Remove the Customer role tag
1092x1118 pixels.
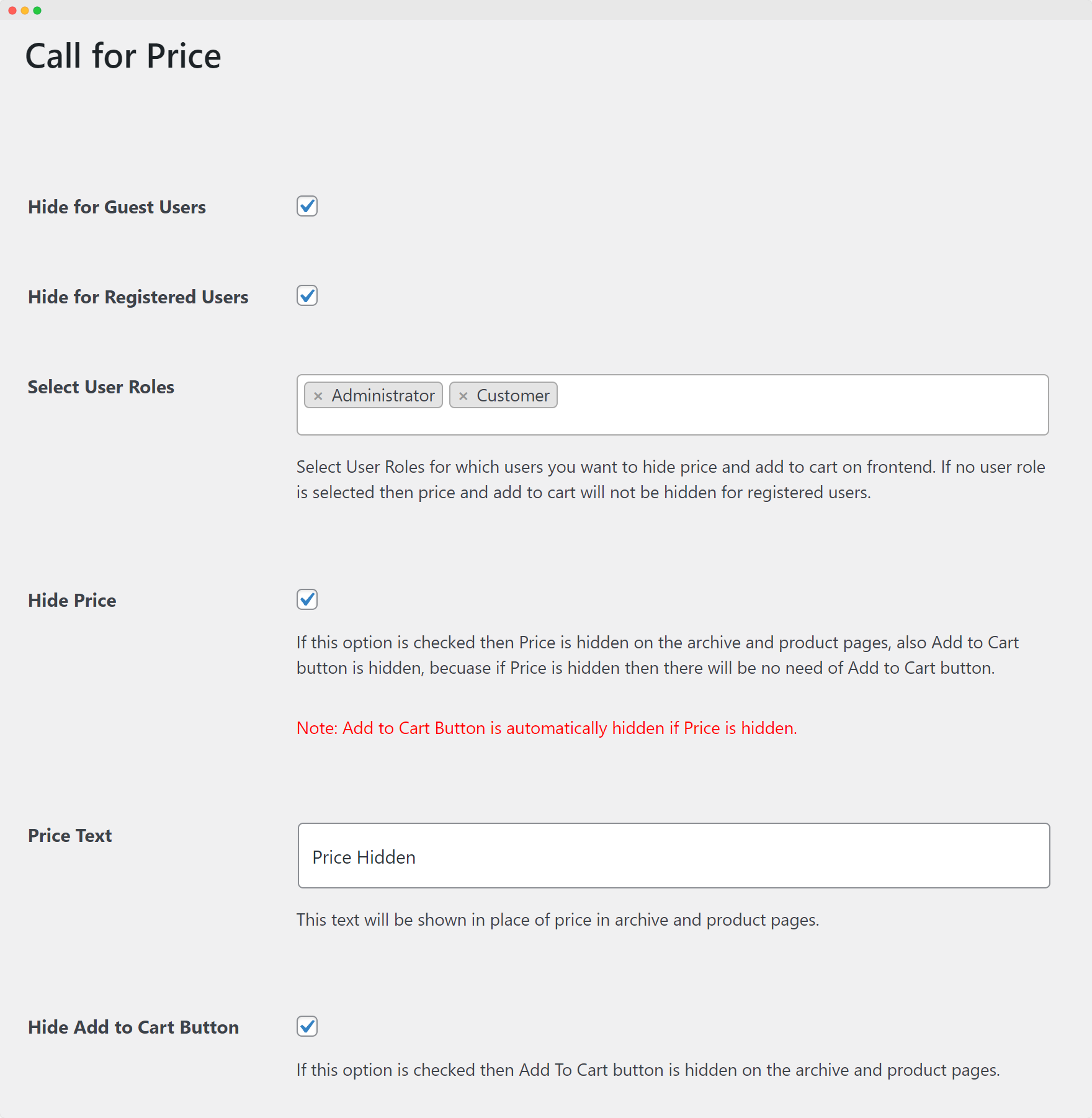coord(463,396)
